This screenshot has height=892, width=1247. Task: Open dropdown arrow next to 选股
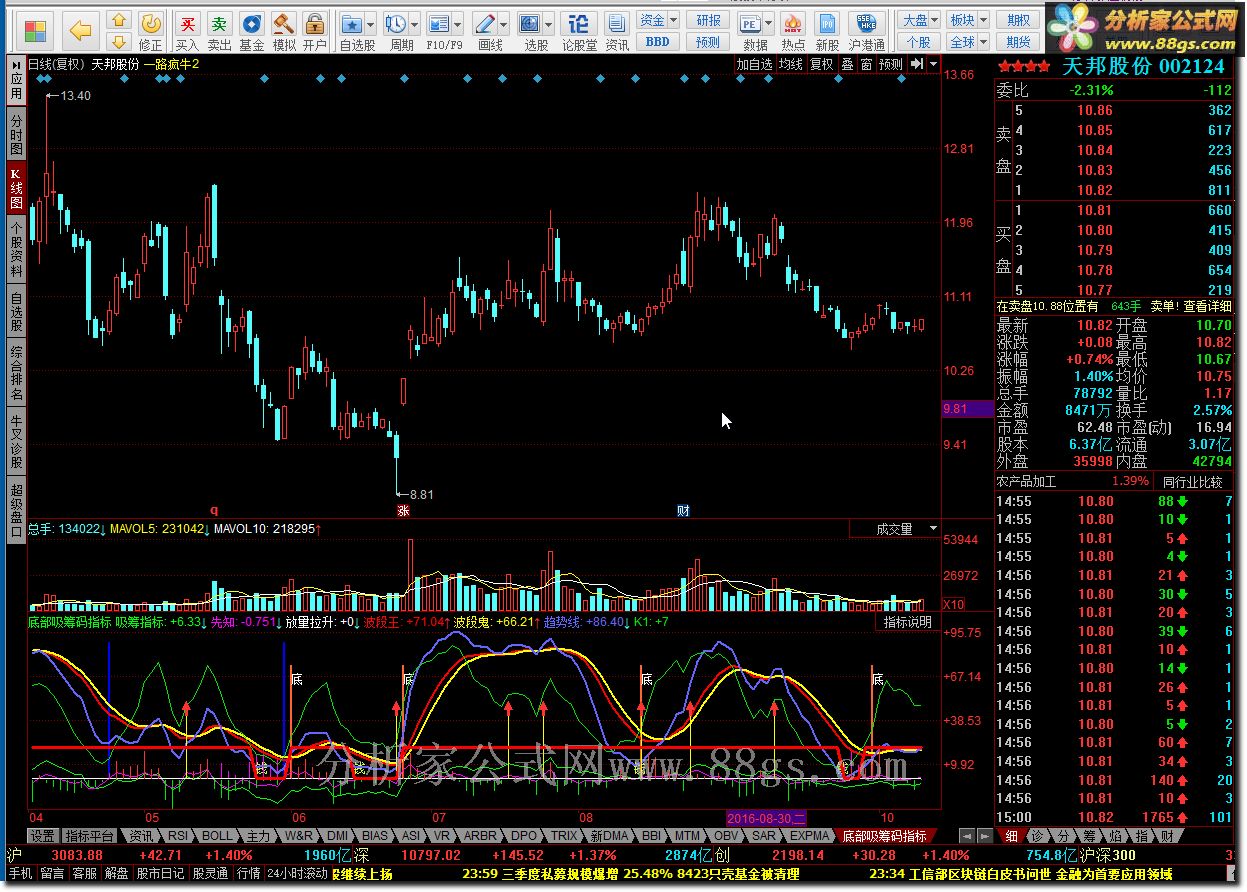[x=549, y=24]
